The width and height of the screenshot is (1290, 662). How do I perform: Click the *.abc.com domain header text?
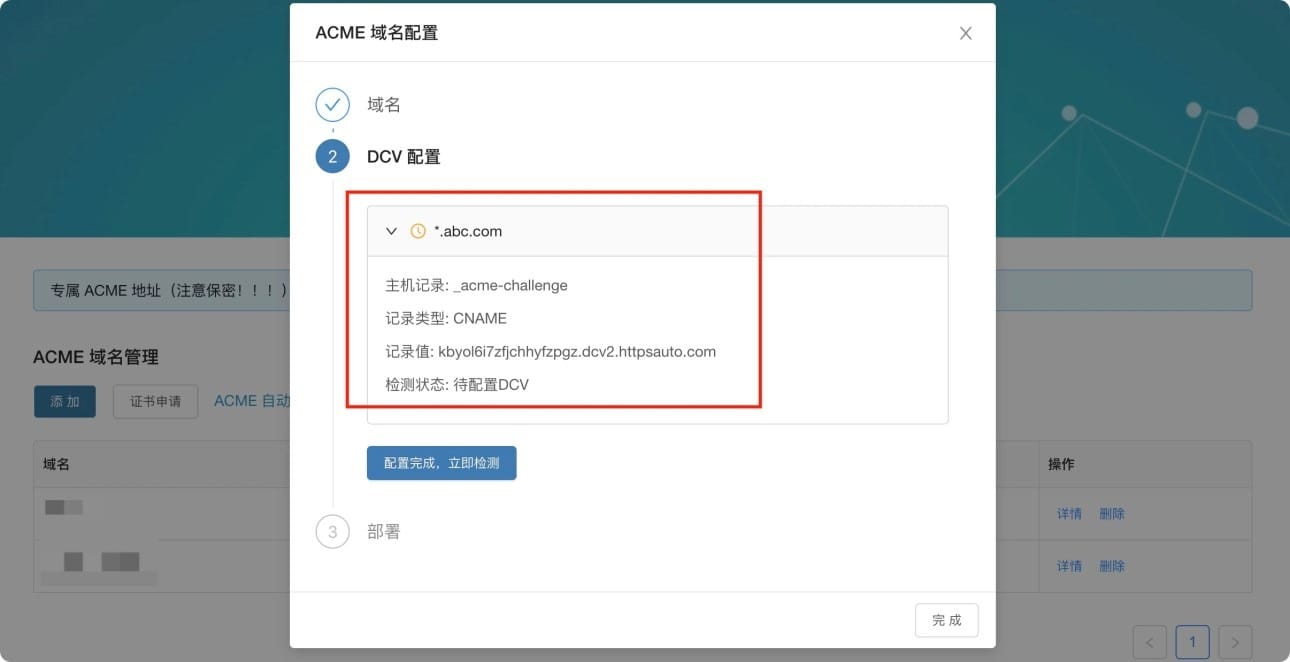coord(468,231)
